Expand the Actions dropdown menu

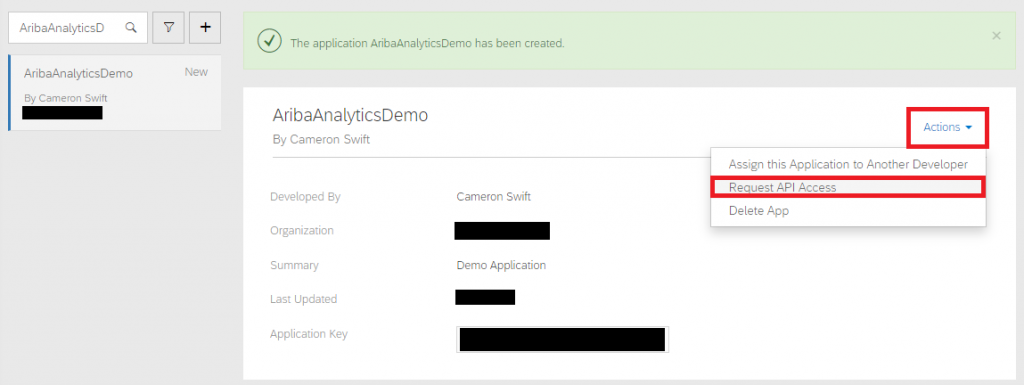click(948, 127)
